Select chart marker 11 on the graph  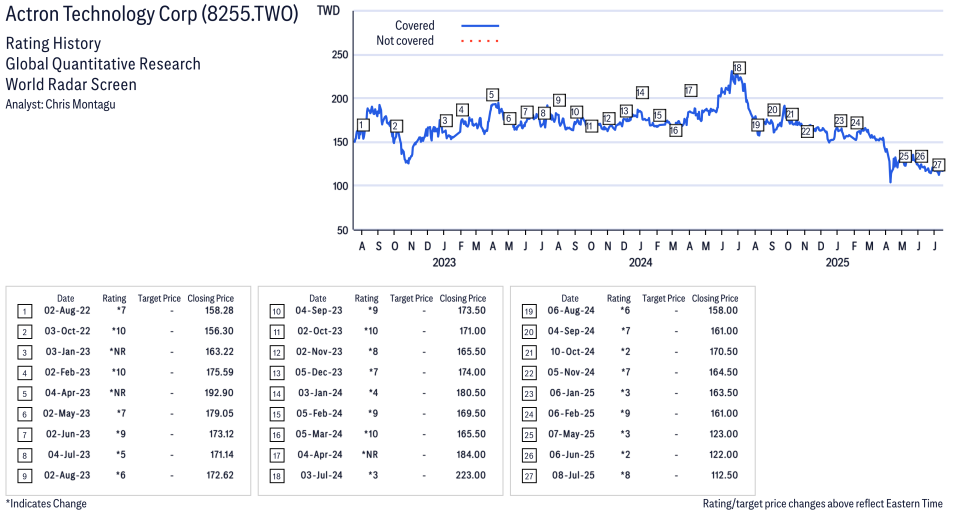[591, 126]
